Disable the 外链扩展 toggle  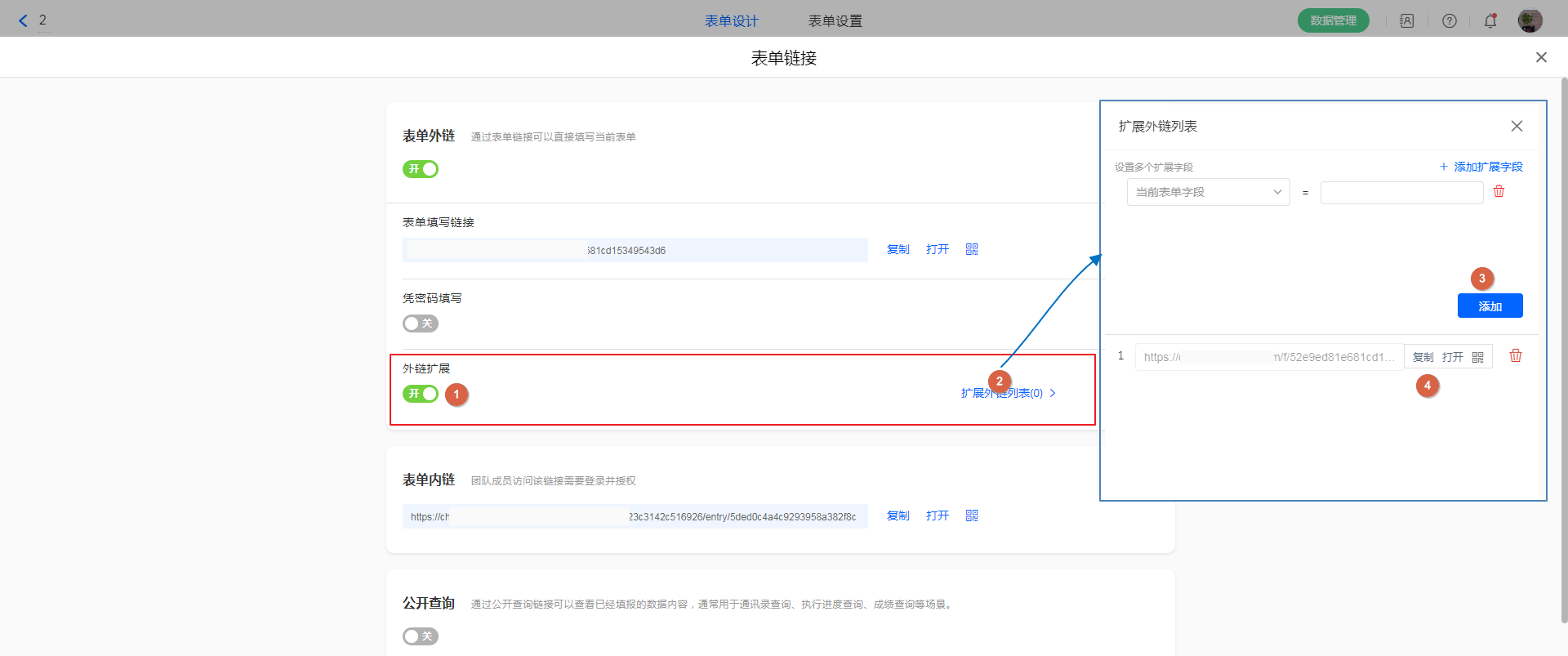coord(421,394)
